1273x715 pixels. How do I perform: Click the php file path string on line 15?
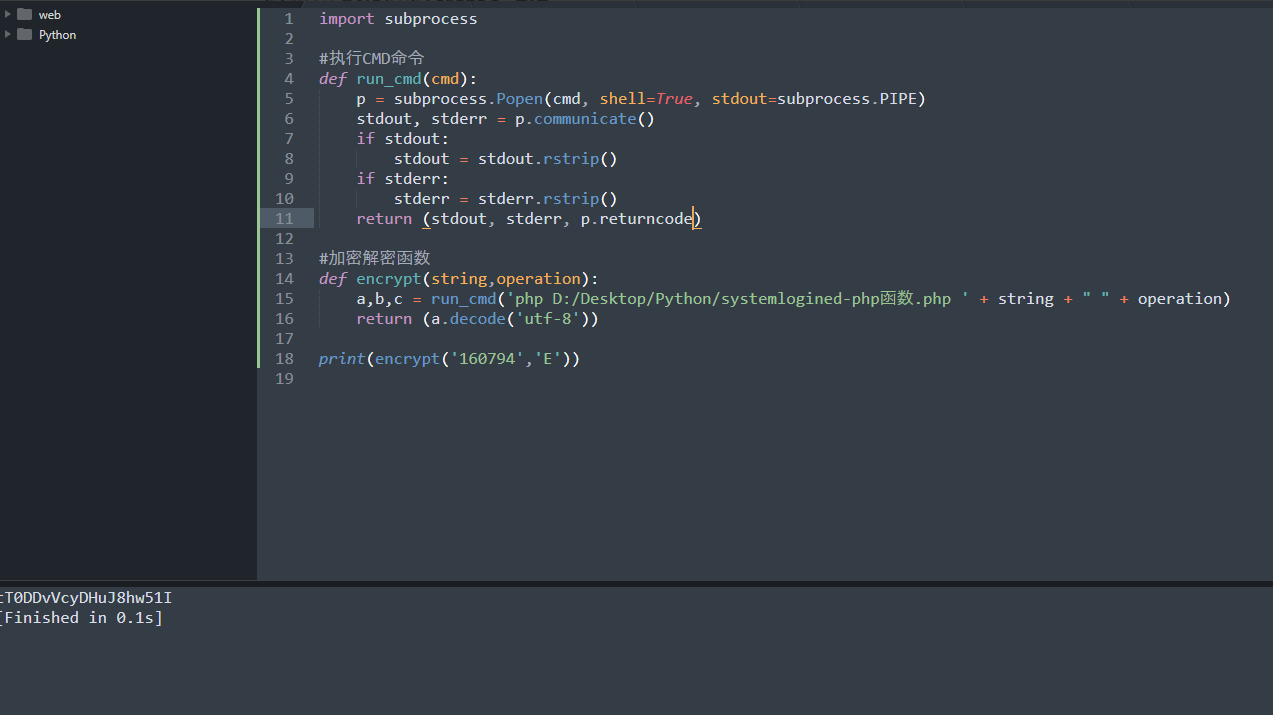click(735, 299)
